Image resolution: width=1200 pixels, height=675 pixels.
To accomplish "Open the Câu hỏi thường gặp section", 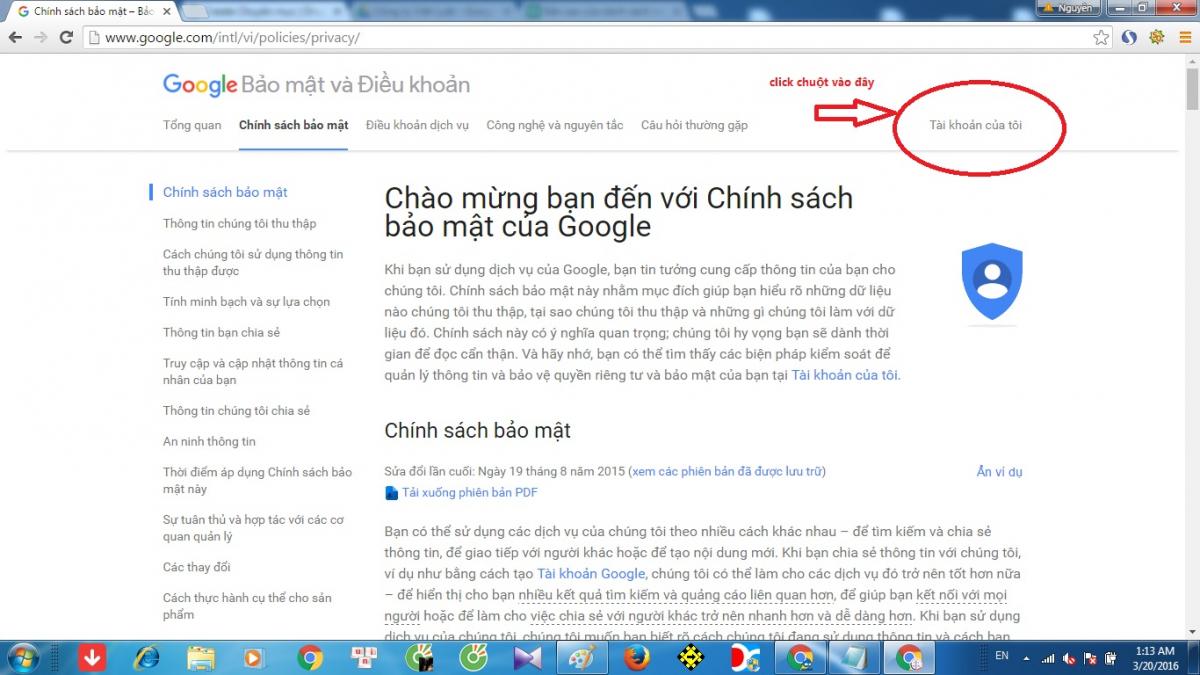I will (694, 125).
